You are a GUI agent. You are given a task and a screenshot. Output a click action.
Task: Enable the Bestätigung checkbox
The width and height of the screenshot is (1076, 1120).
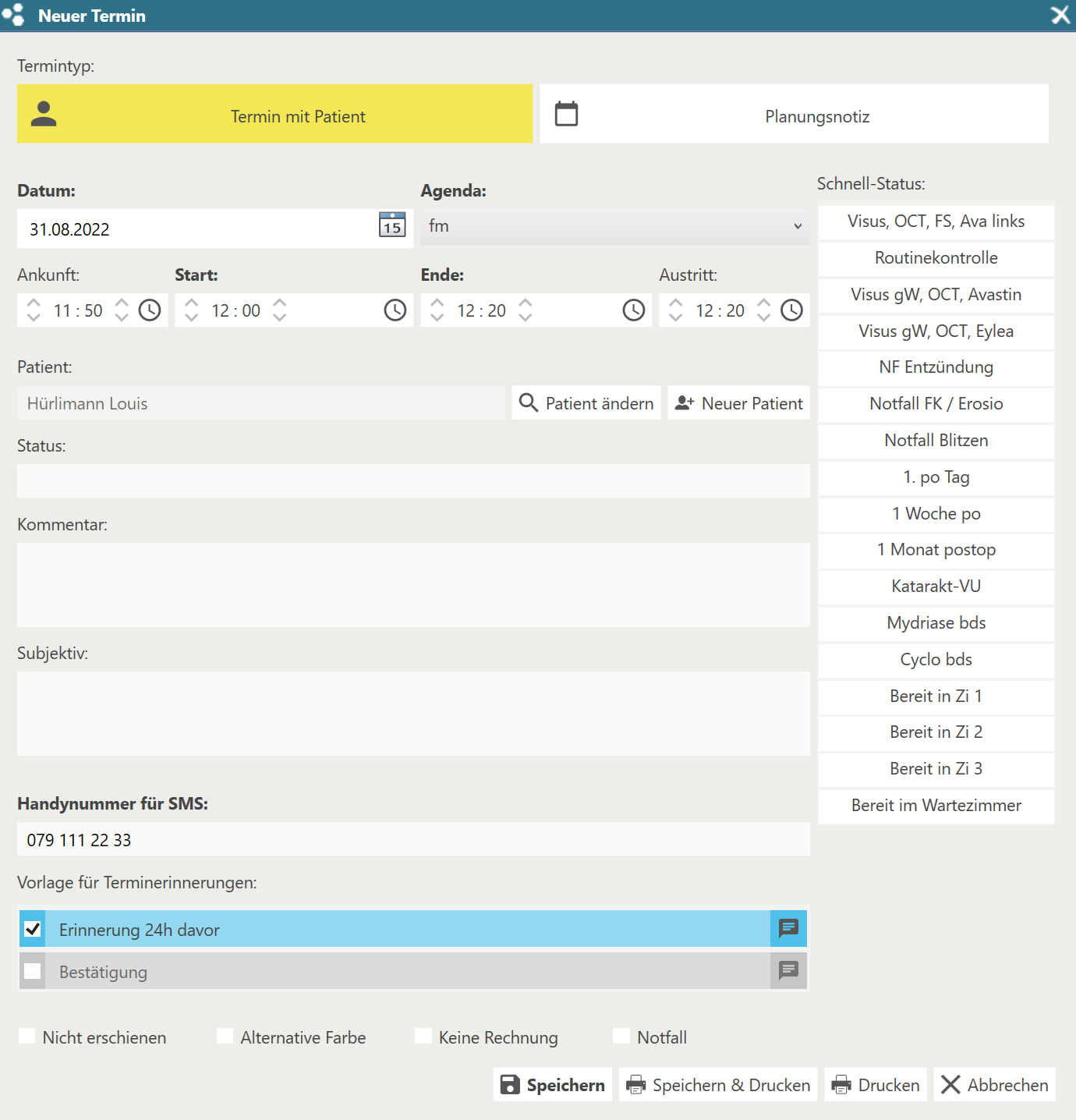point(33,971)
